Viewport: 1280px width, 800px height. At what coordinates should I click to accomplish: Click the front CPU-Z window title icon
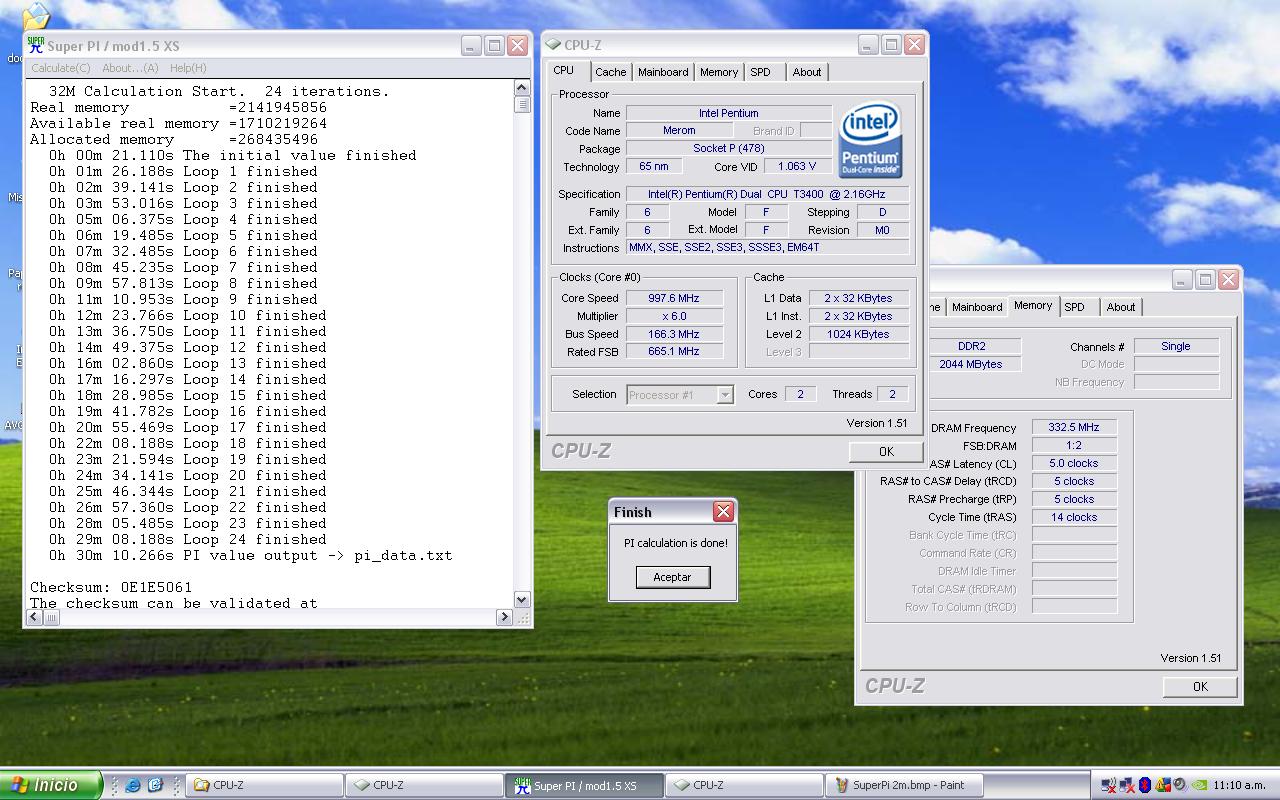pos(553,45)
